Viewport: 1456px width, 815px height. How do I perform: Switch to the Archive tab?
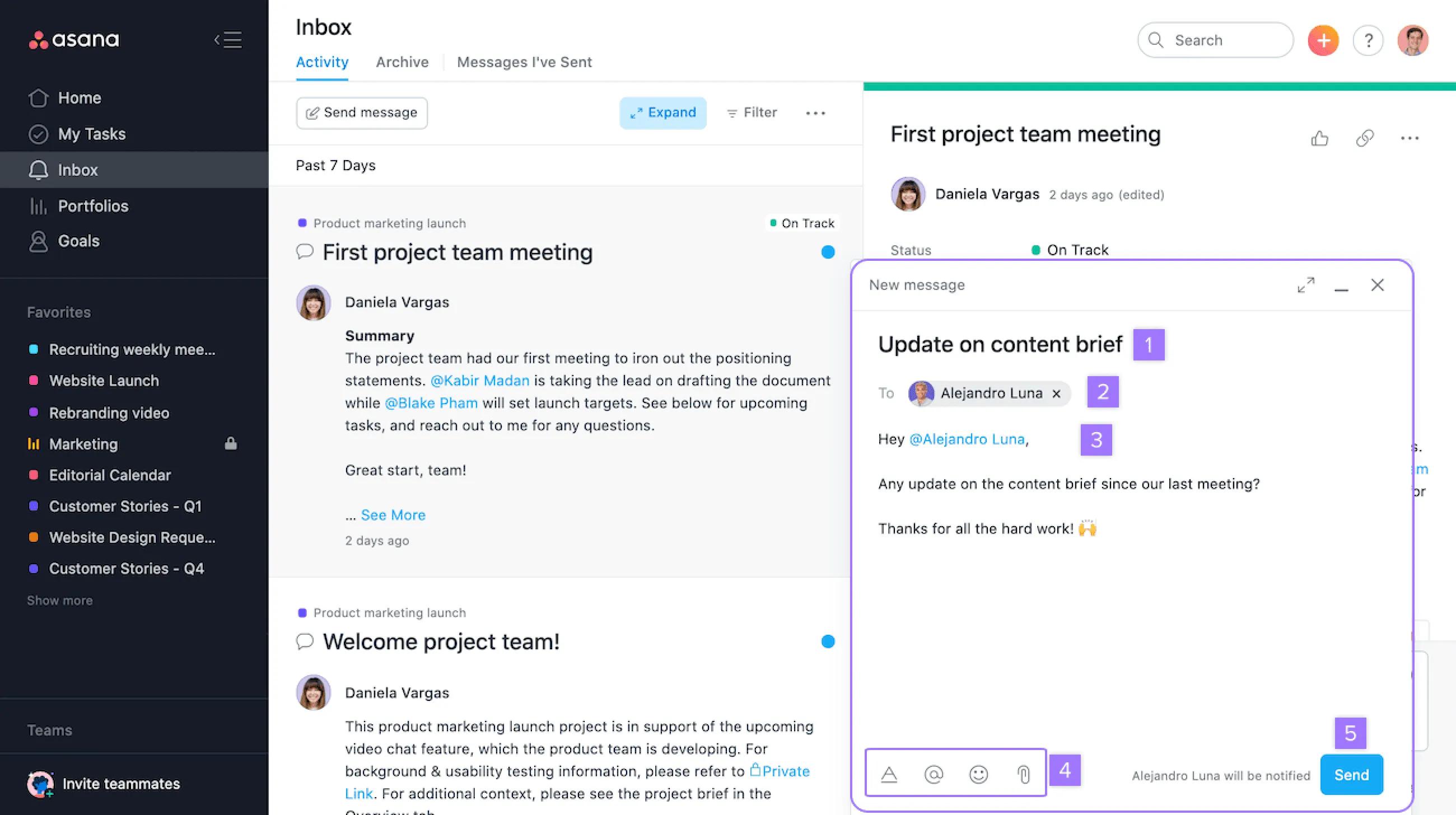pos(403,62)
